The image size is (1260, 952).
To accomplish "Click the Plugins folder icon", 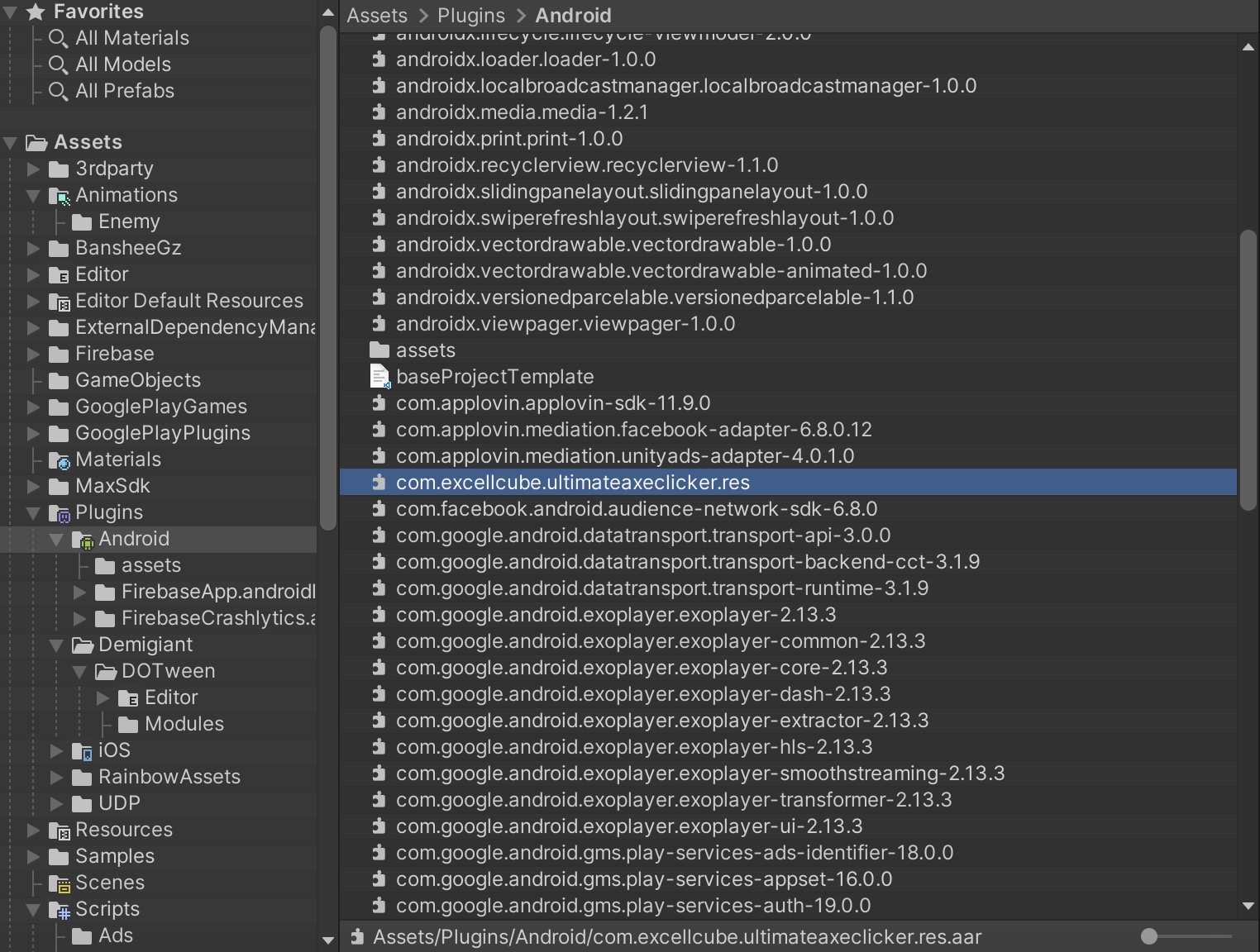I will click(60, 513).
